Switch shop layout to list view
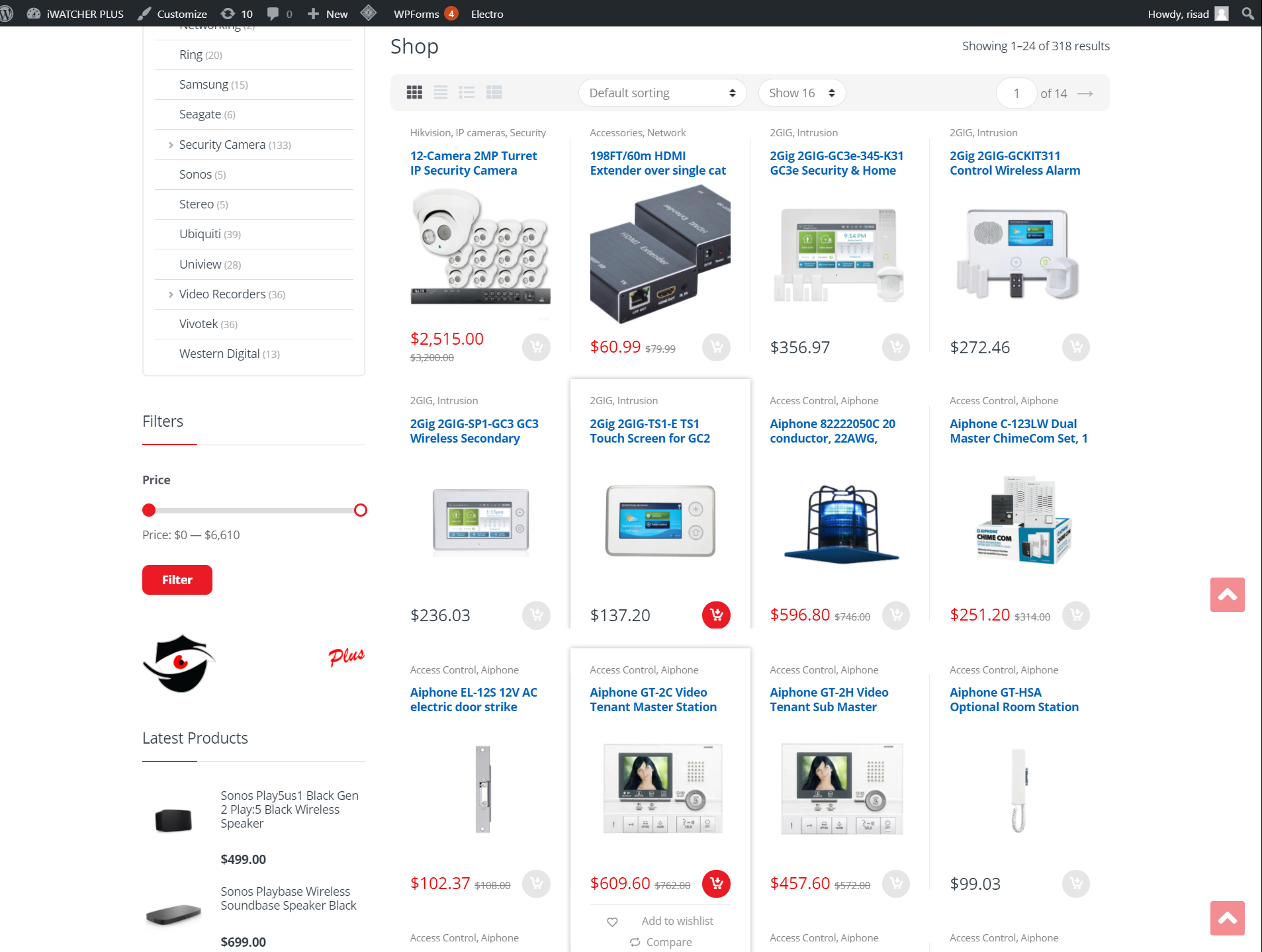This screenshot has height=952, width=1262. point(440,93)
